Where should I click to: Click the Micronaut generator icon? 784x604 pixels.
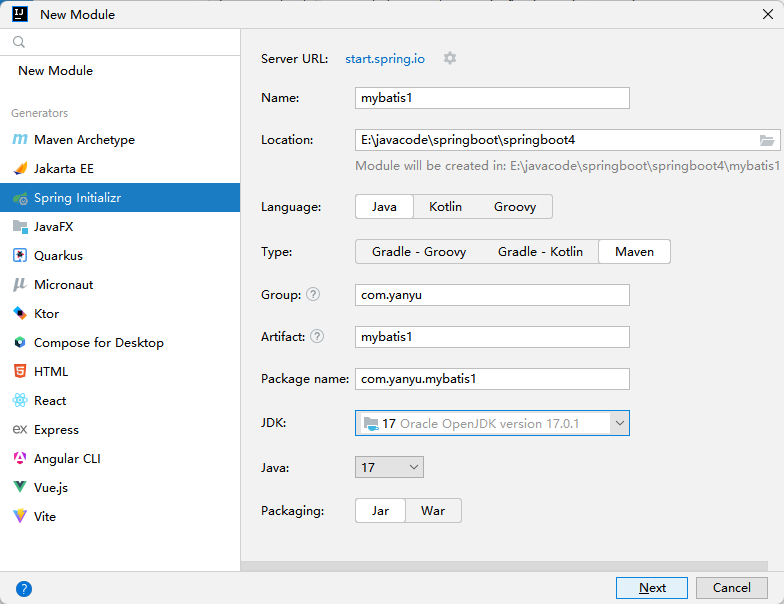pyautogui.click(x=20, y=284)
